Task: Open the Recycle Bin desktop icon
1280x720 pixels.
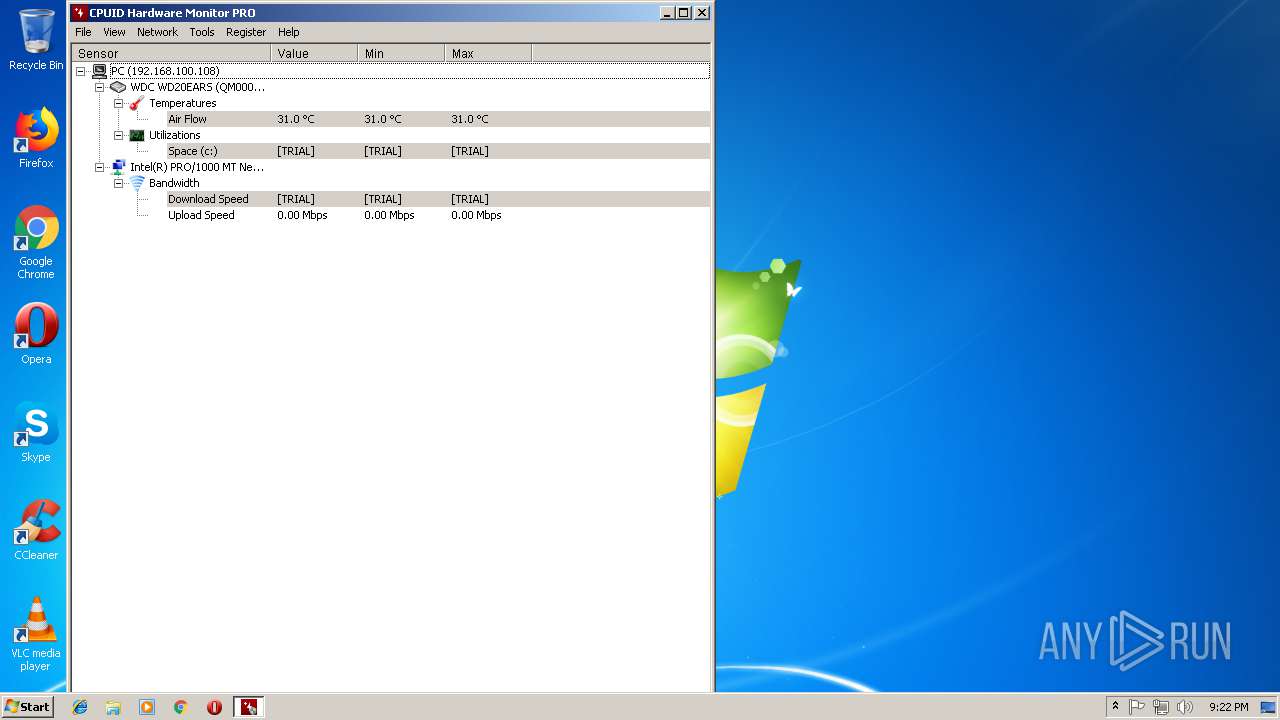Action: 36,40
